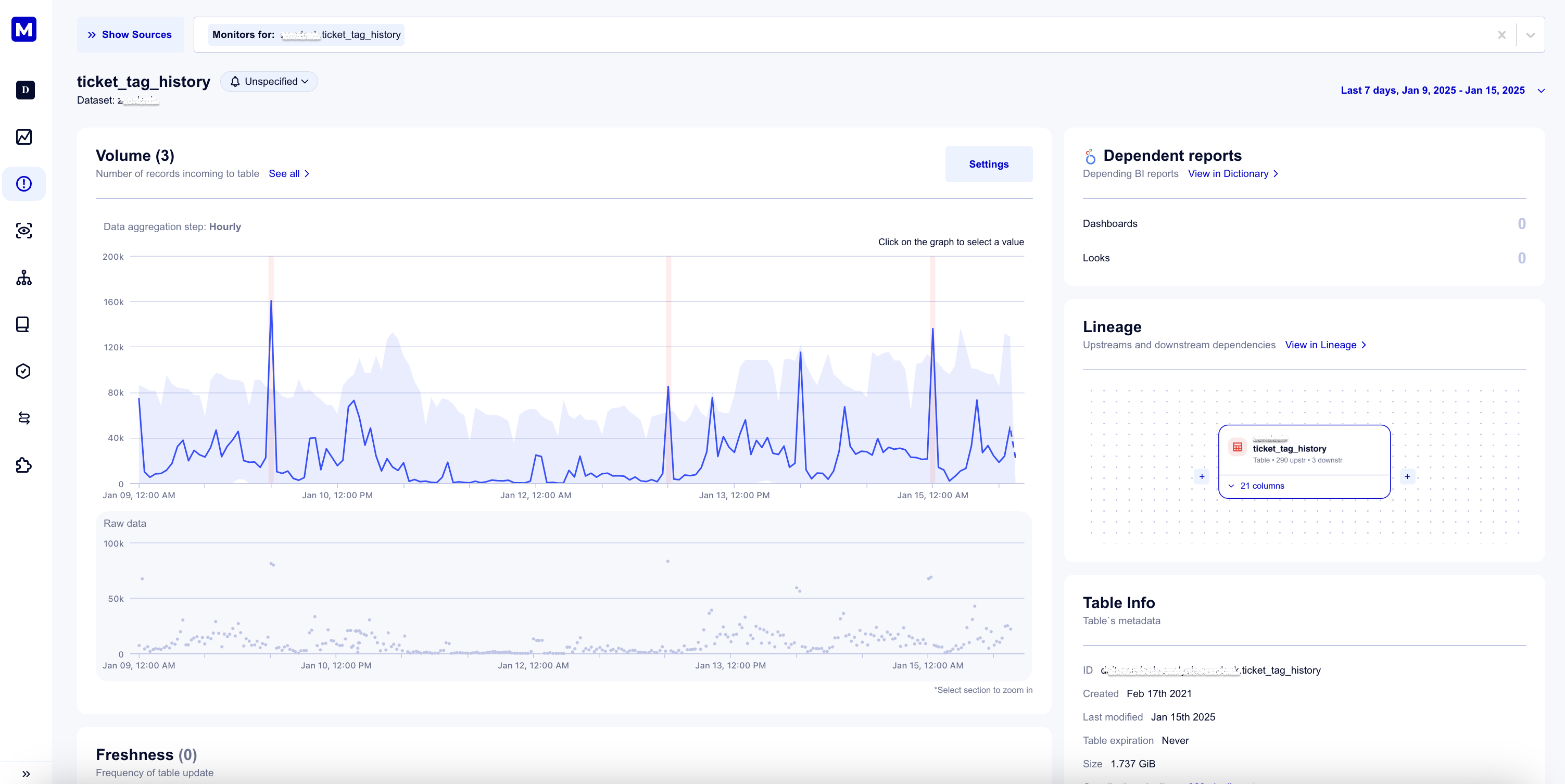Click the Show Sources button
The image size is (1565, 784).
pos(130,34)
